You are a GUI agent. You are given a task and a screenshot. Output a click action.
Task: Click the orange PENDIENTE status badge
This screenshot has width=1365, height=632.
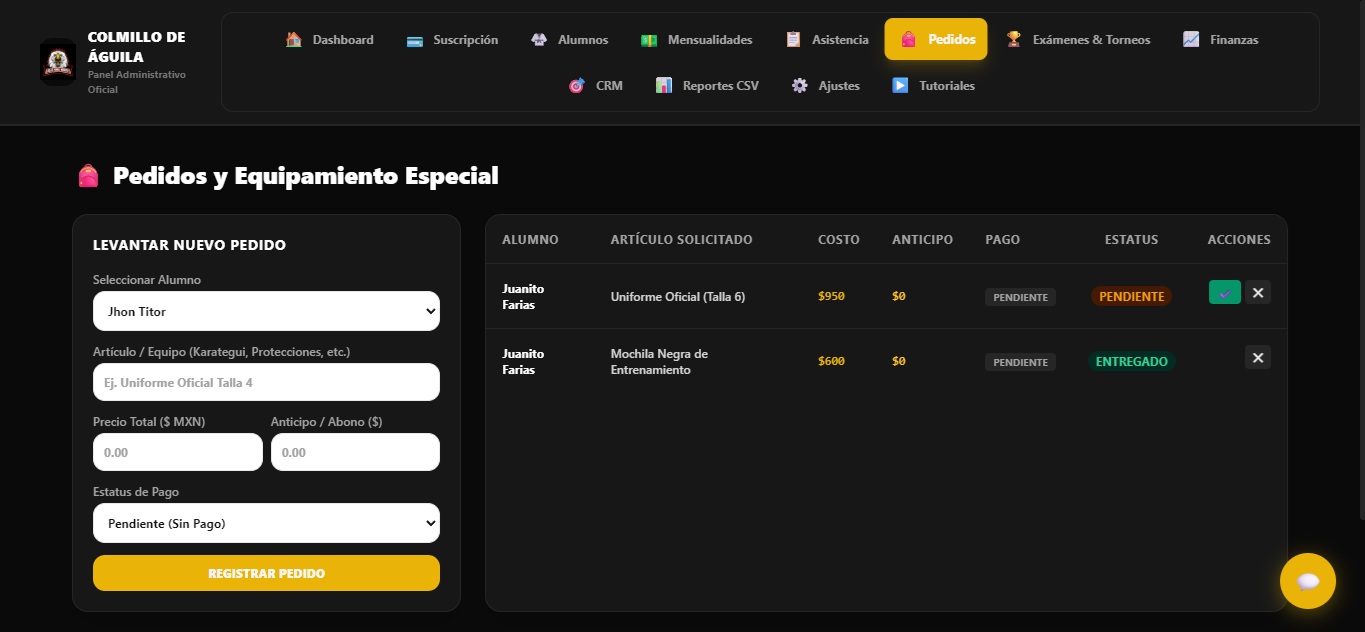pos(1132,296)
